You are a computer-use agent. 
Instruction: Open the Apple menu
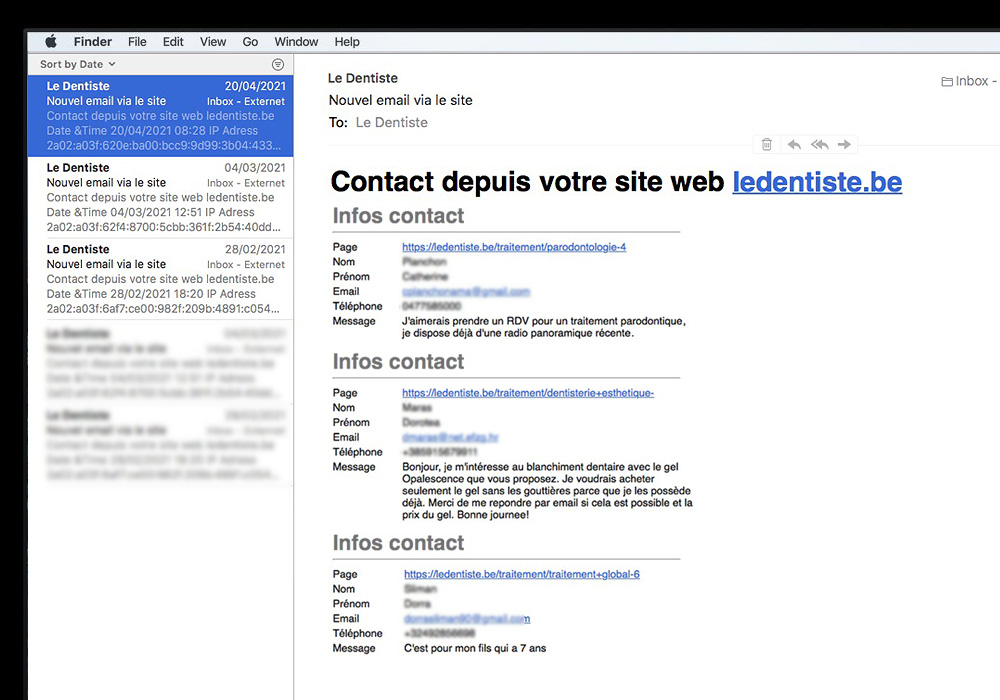click(x=51, y=42)
